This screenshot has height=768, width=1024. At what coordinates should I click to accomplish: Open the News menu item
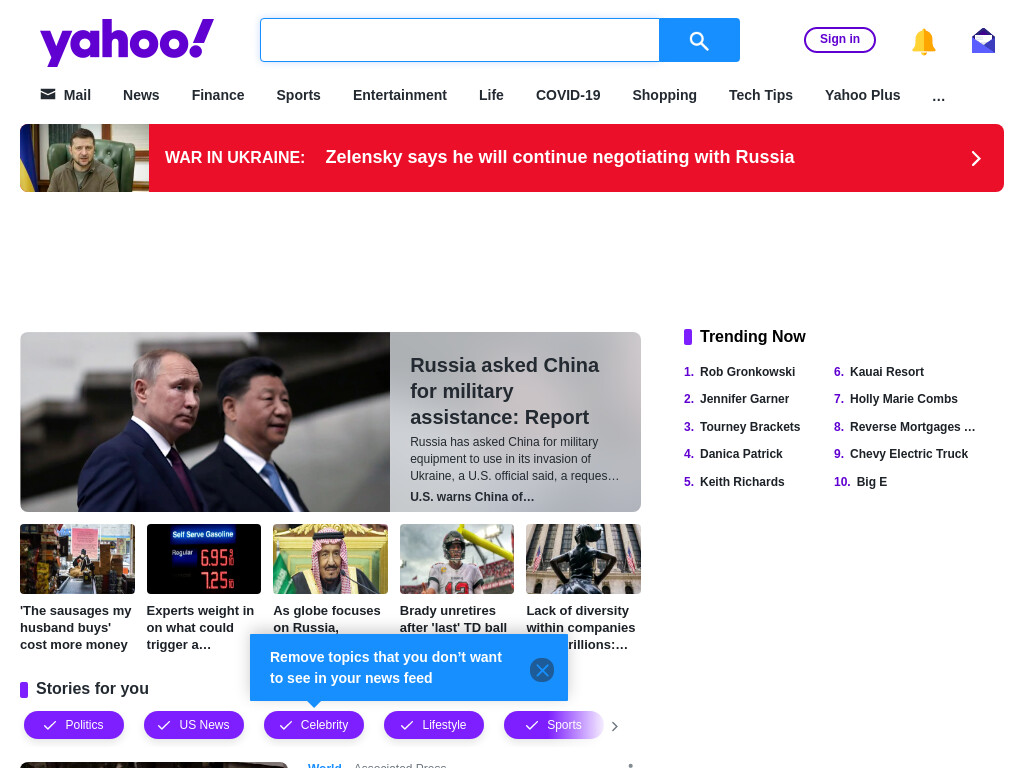(141, 95)
